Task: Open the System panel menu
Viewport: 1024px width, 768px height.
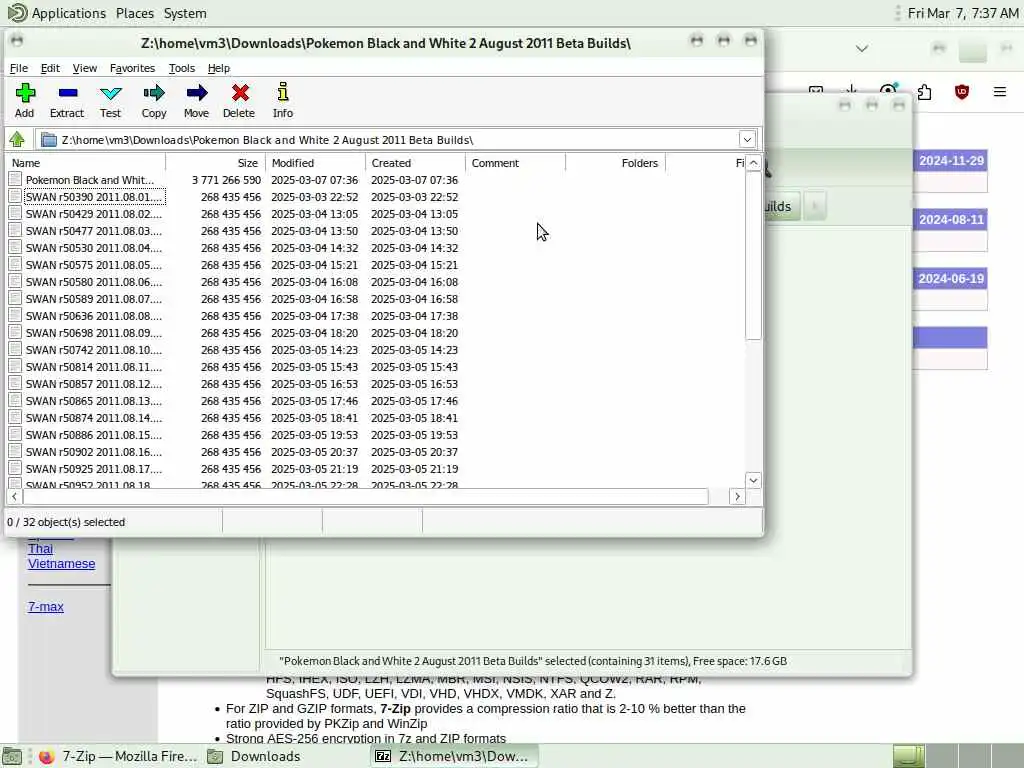Action: (185, 13)
